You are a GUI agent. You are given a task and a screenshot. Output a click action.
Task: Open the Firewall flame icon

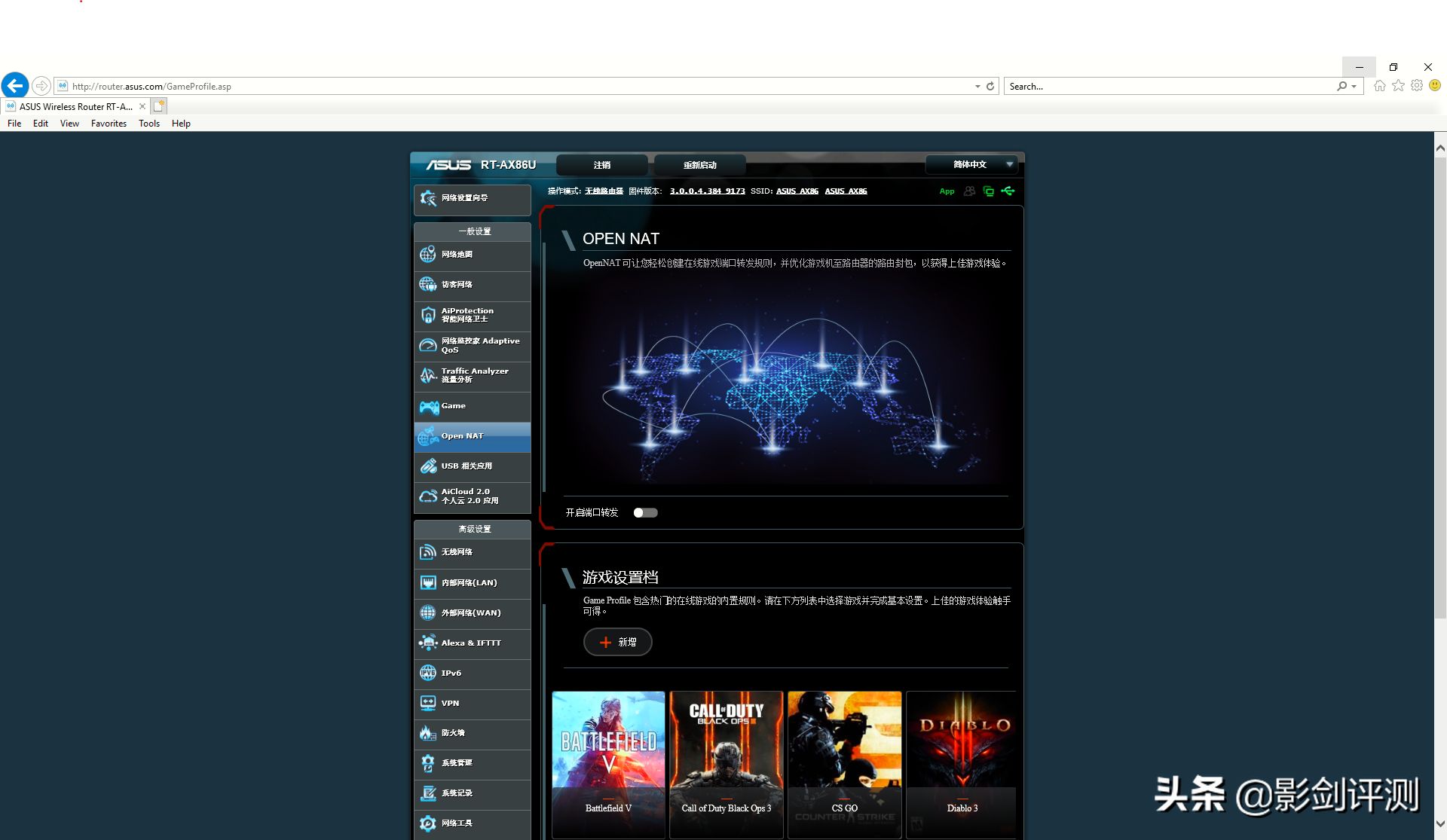click(x=428, y=733)
